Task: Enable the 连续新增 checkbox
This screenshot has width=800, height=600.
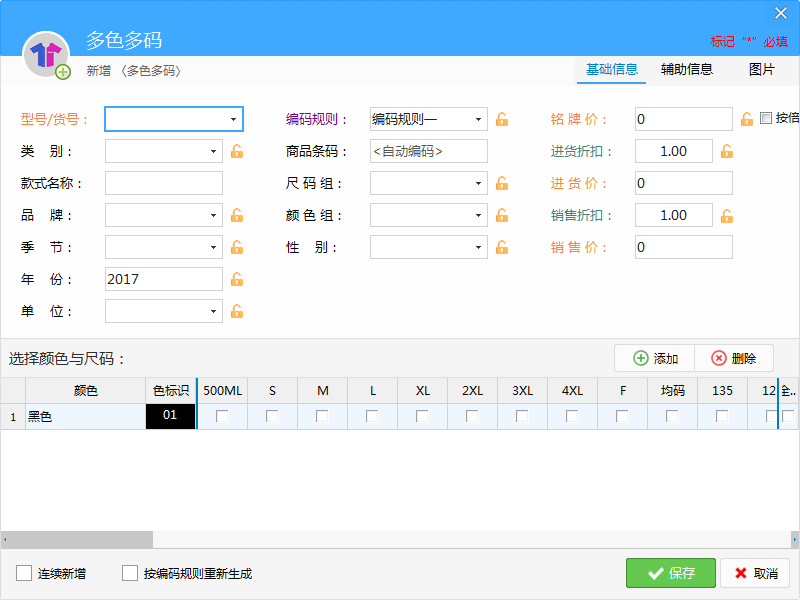Action: pyautogui.click(x=24, y=573)
